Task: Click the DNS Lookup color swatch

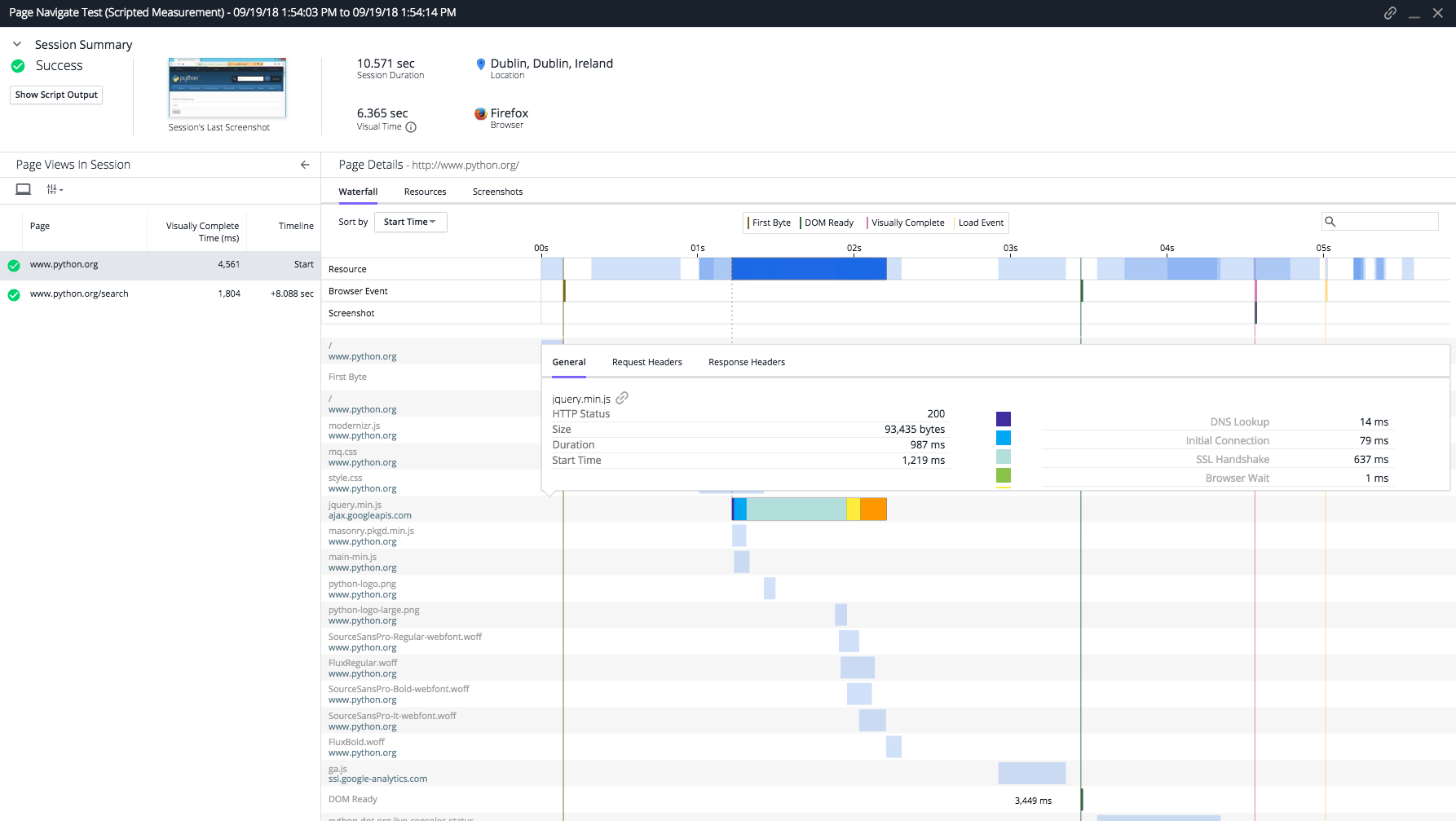Action: [x=1004, y=419]
